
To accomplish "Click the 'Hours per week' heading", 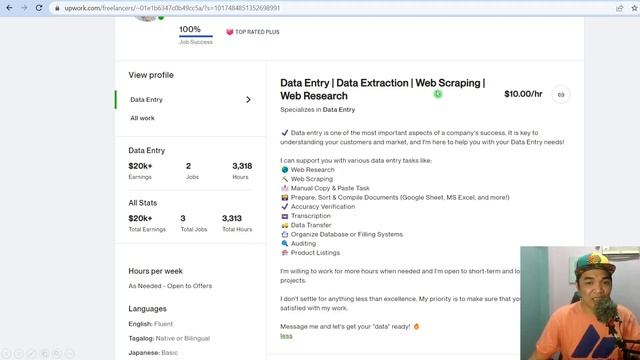I will (156, 271).
